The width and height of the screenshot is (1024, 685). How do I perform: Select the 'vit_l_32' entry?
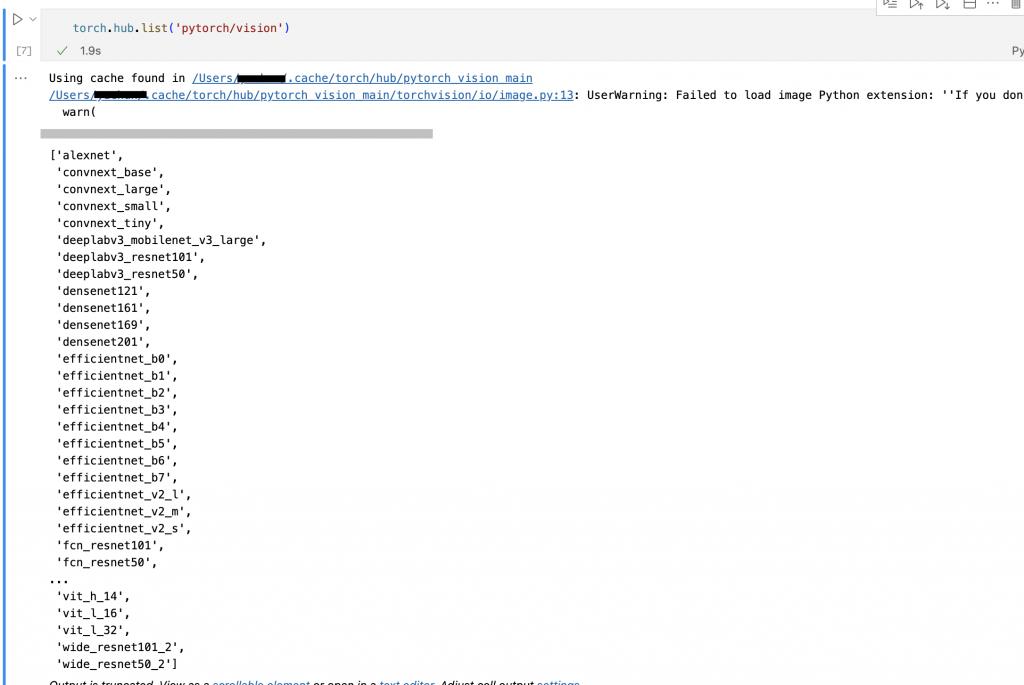[93, 631]
